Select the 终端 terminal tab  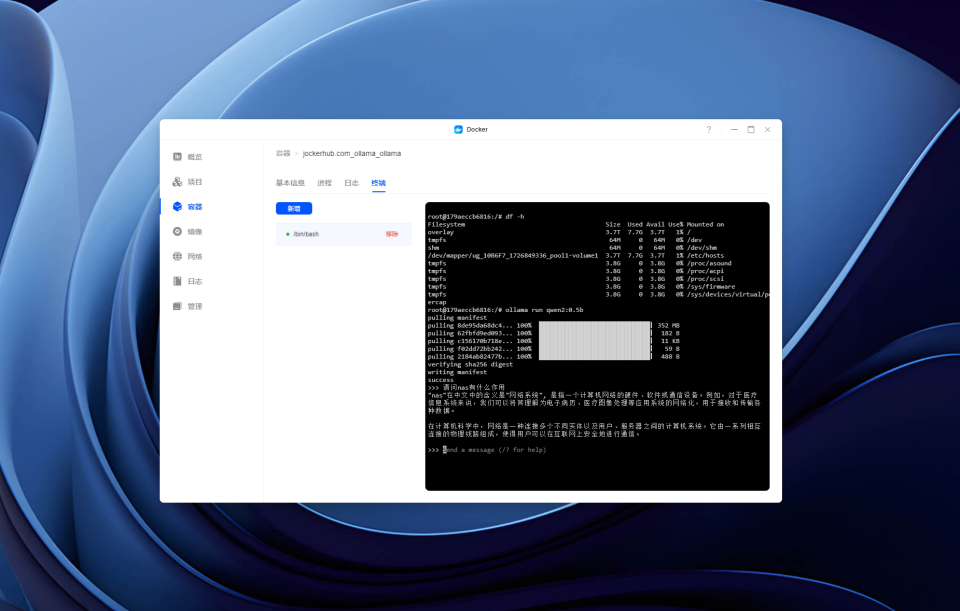378,183
